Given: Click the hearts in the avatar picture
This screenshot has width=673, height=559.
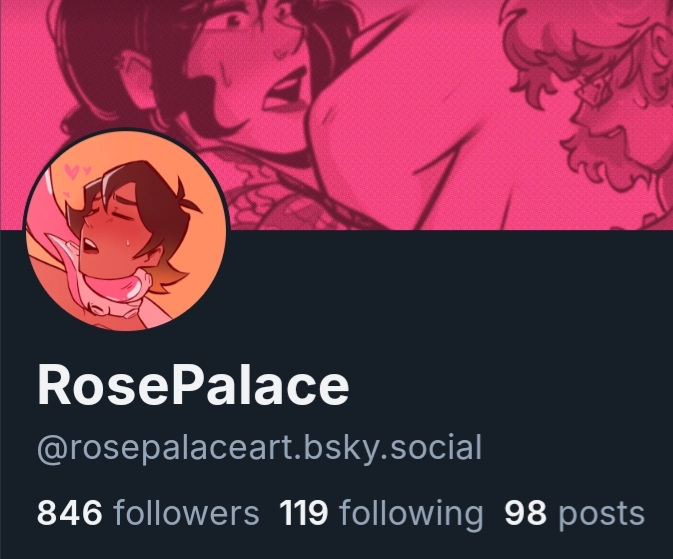Looking at the screenshot, I should [x=76, y=172].
